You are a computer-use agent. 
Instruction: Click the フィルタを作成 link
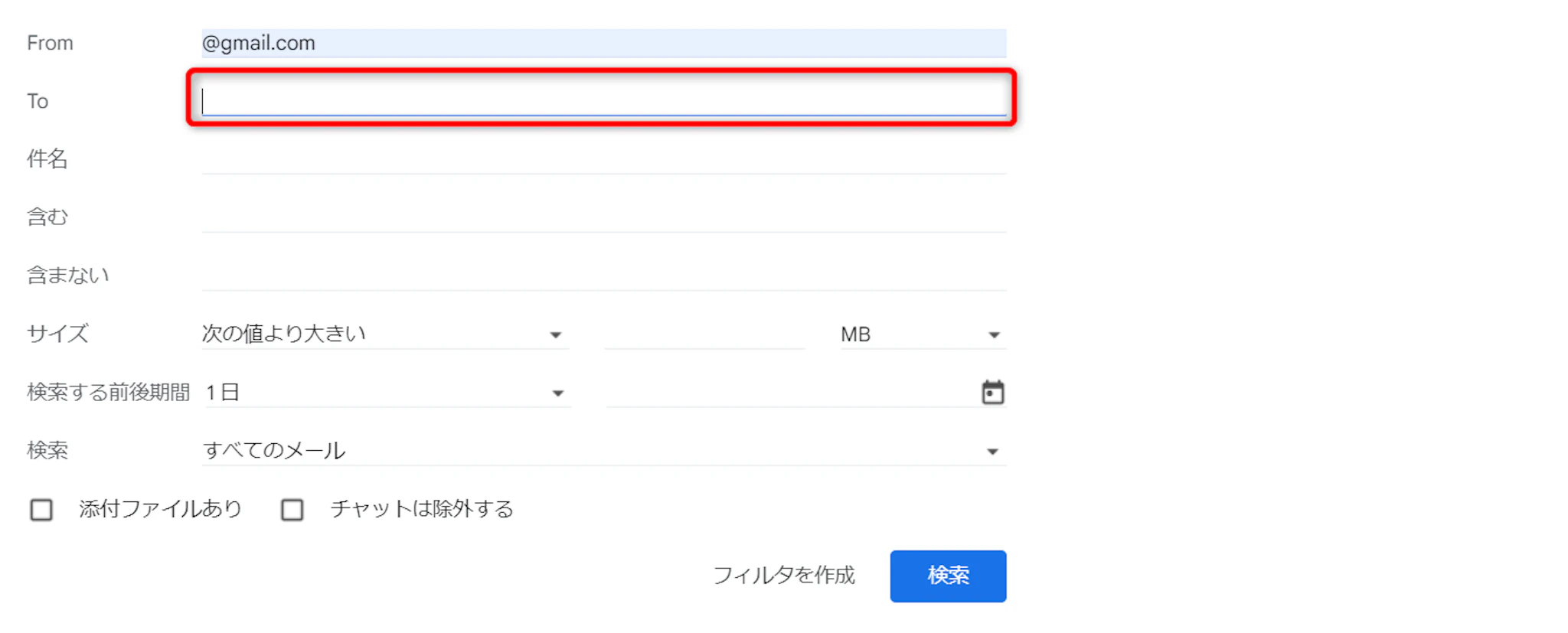click(x=783, y=576)
